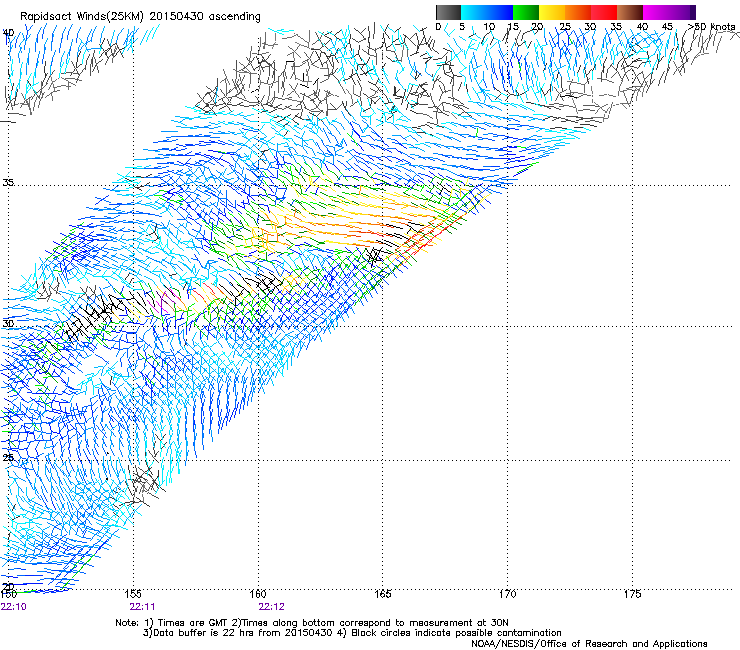
Task: Click the latitude label 40
Action: click(x=8, y=33)
